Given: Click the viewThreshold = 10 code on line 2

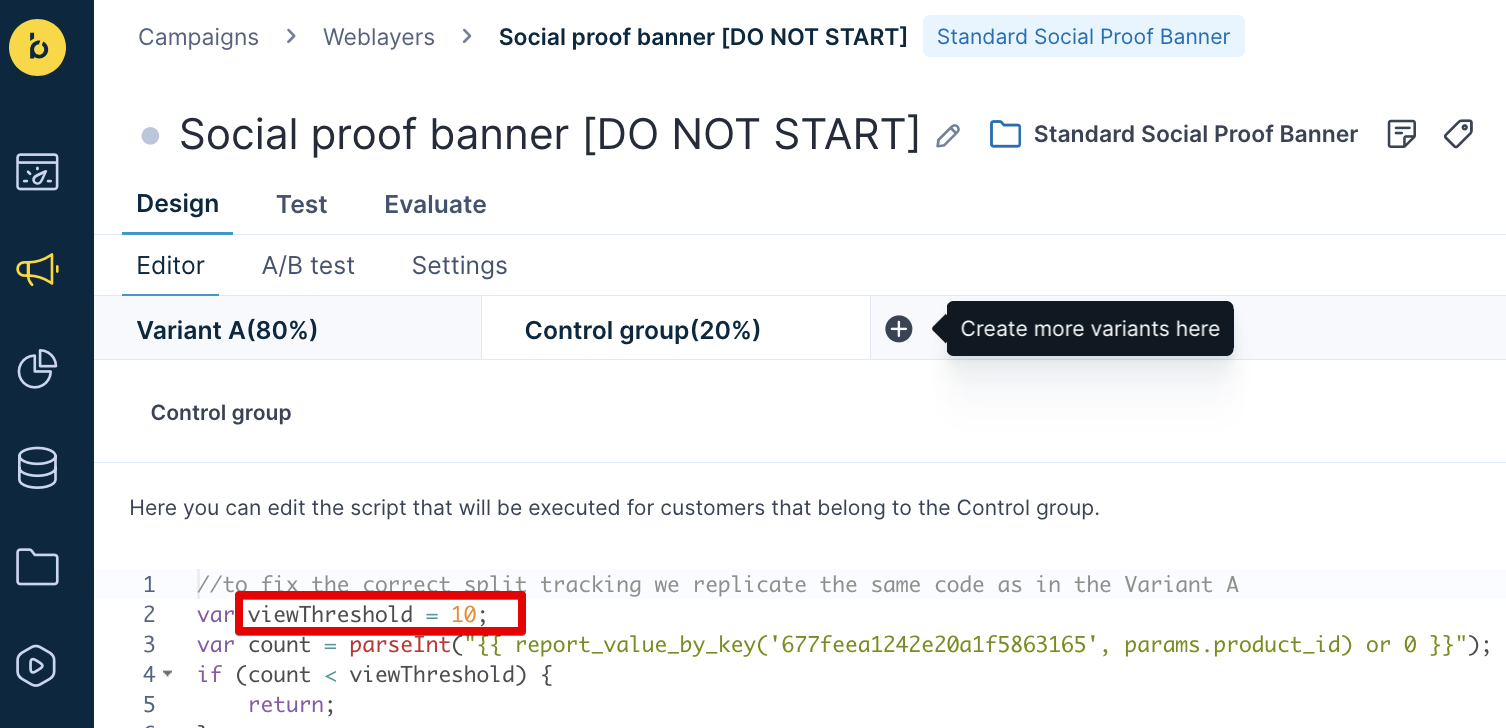Looking at the screenshot, I should click(x=367, y=614).
